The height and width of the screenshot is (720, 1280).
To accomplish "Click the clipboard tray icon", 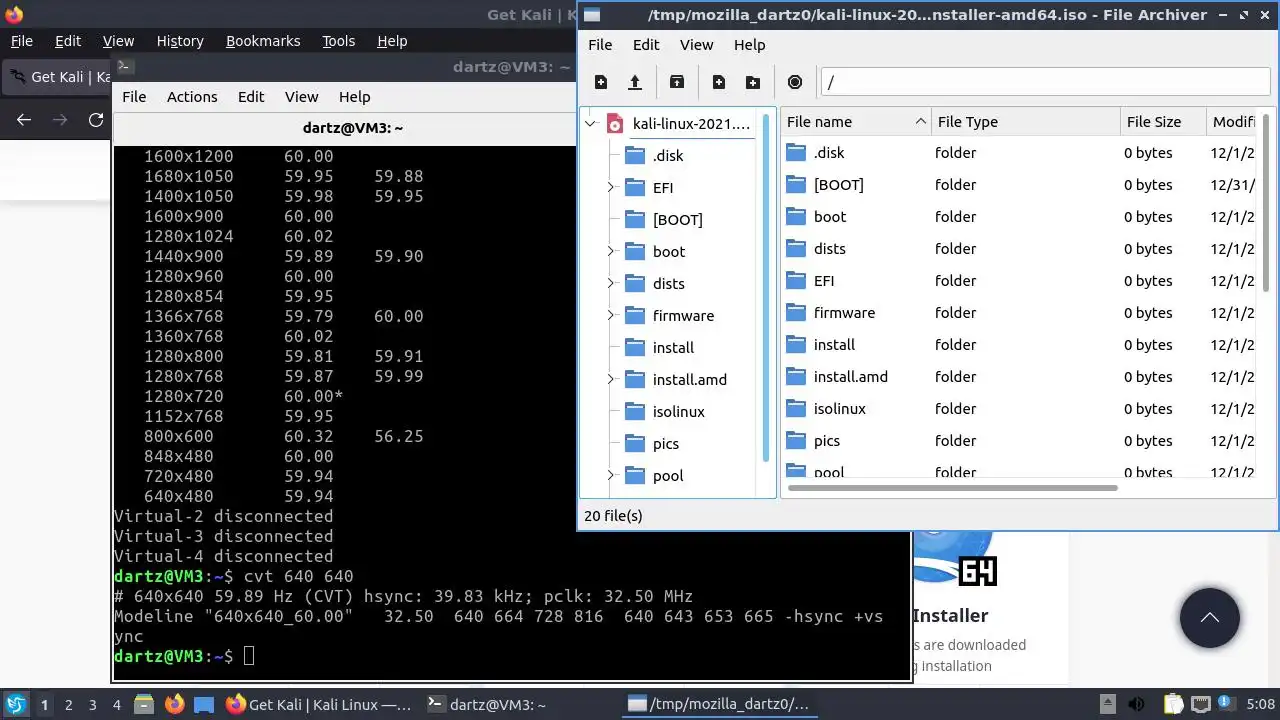I will [x=1172, y=704].
